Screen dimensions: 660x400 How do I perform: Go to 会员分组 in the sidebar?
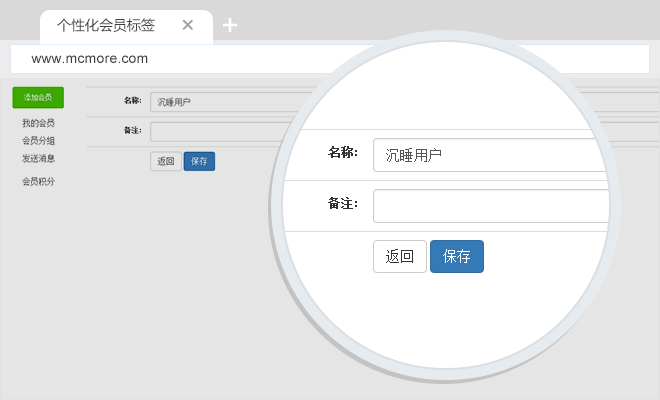tap(38, 141)
